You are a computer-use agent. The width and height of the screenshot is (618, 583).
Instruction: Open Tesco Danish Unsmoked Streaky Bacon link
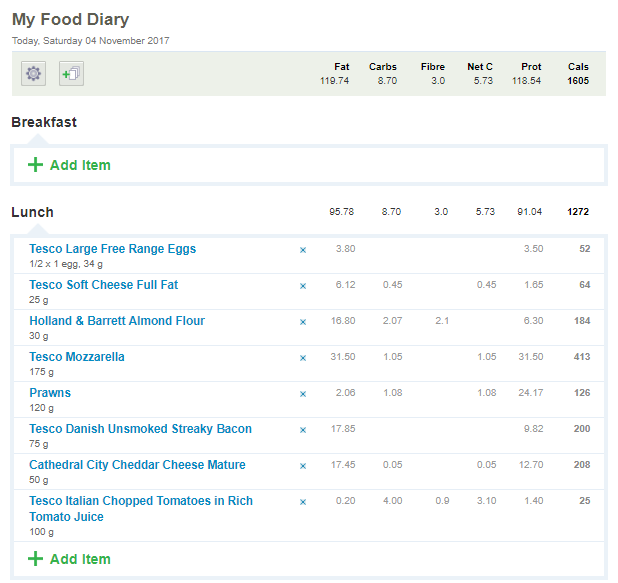coord(140,429)
